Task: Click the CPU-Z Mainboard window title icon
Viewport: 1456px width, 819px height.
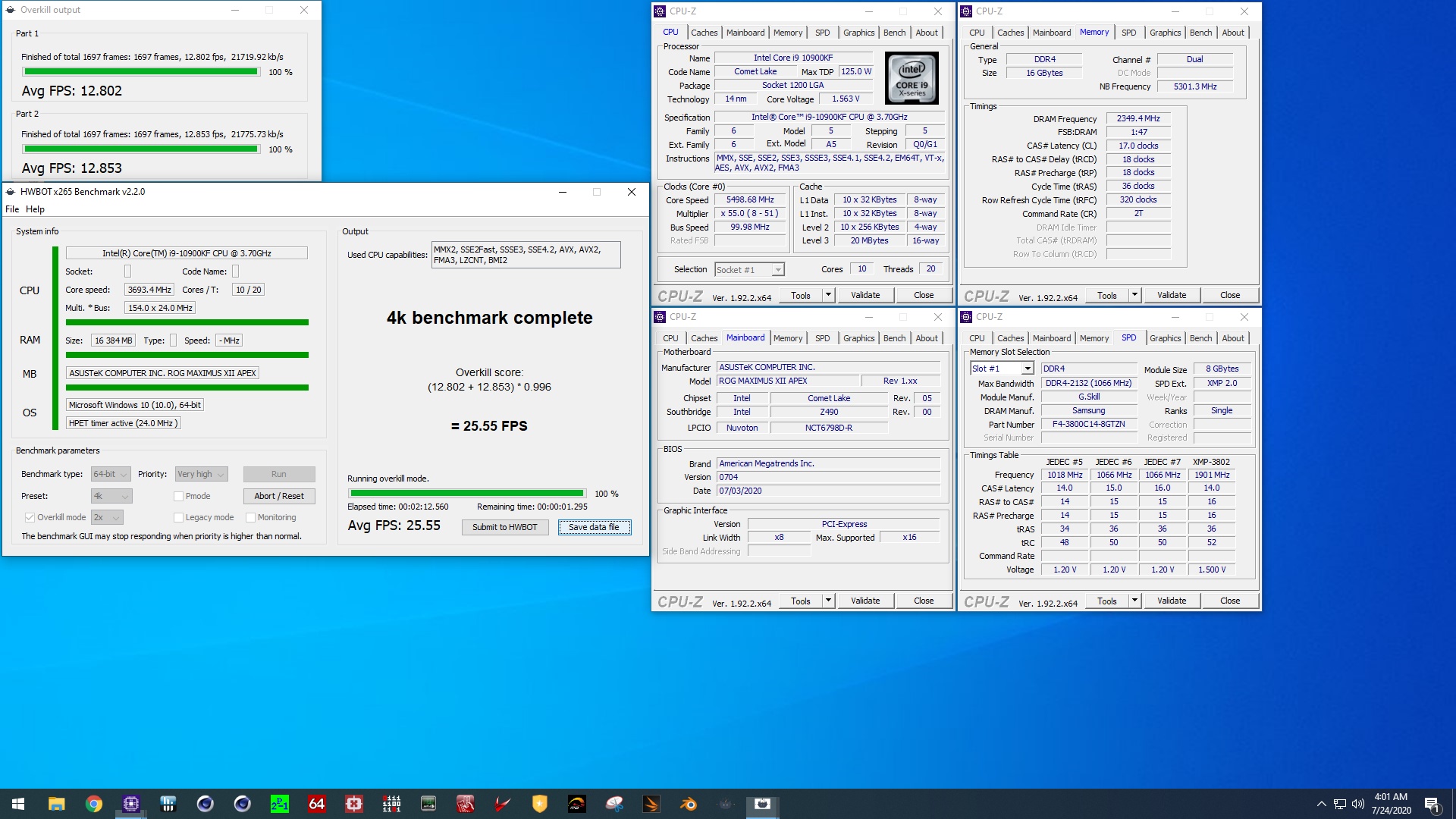Action: [x=660, y=317]
